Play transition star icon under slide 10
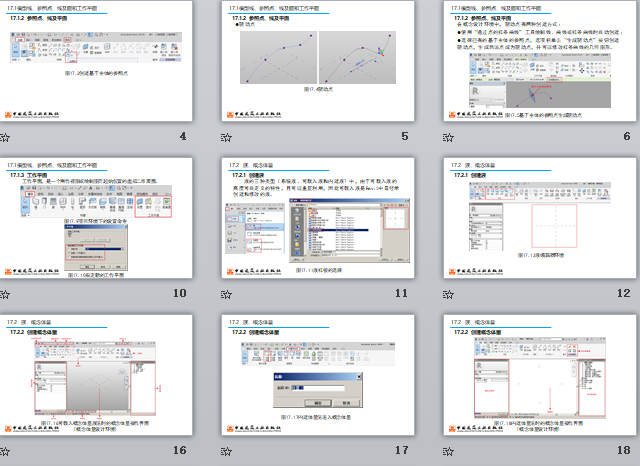 tap(4, 294)
